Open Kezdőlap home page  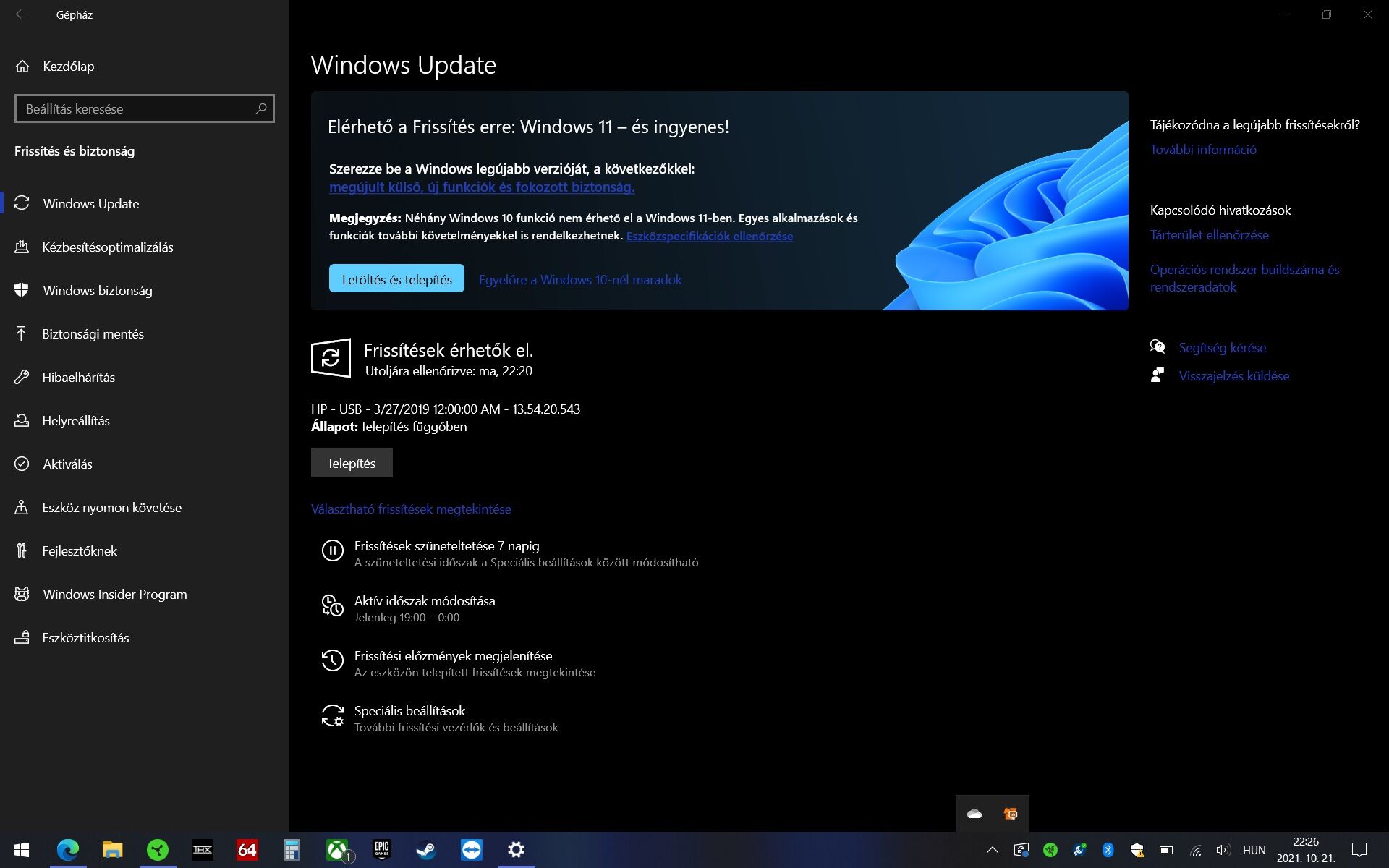point(68,66)
